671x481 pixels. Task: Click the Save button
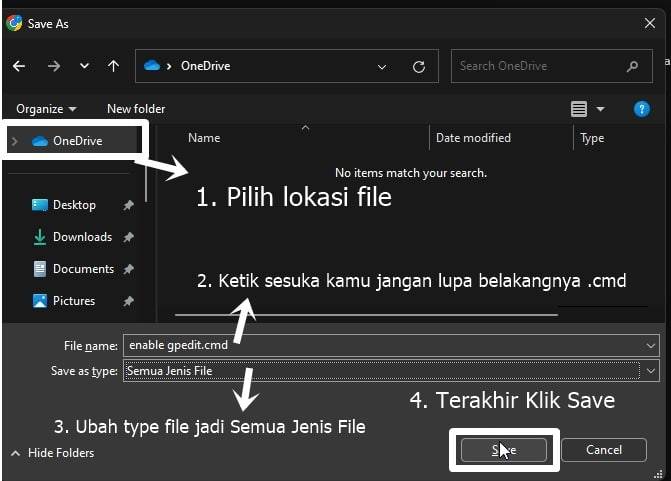(504, 450)
